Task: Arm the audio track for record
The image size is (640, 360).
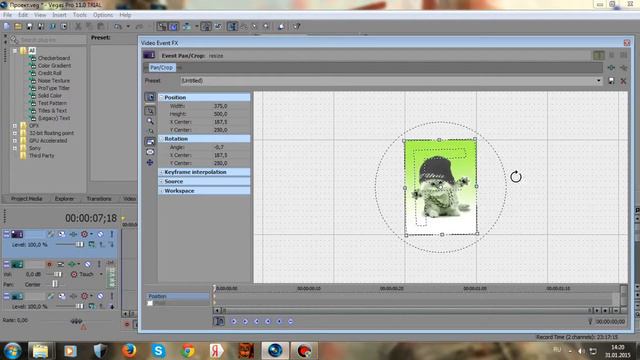Action: coord(49,264)
